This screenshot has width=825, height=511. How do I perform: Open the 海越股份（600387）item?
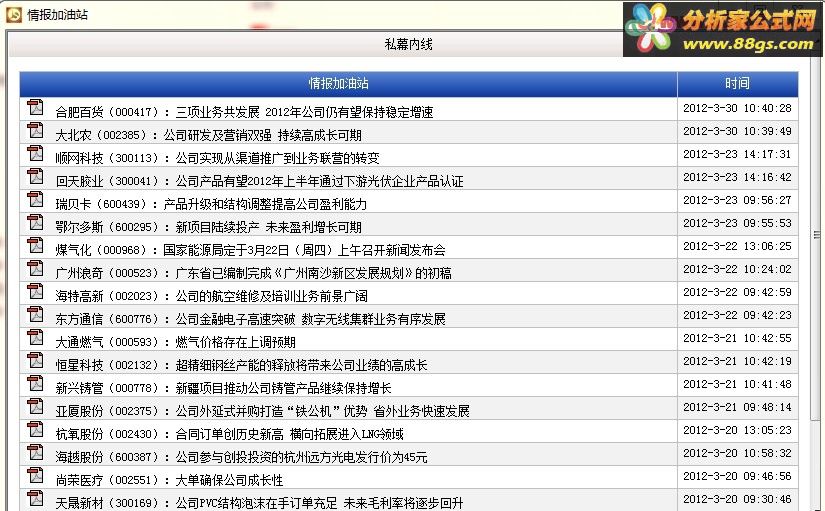(242, 457)
